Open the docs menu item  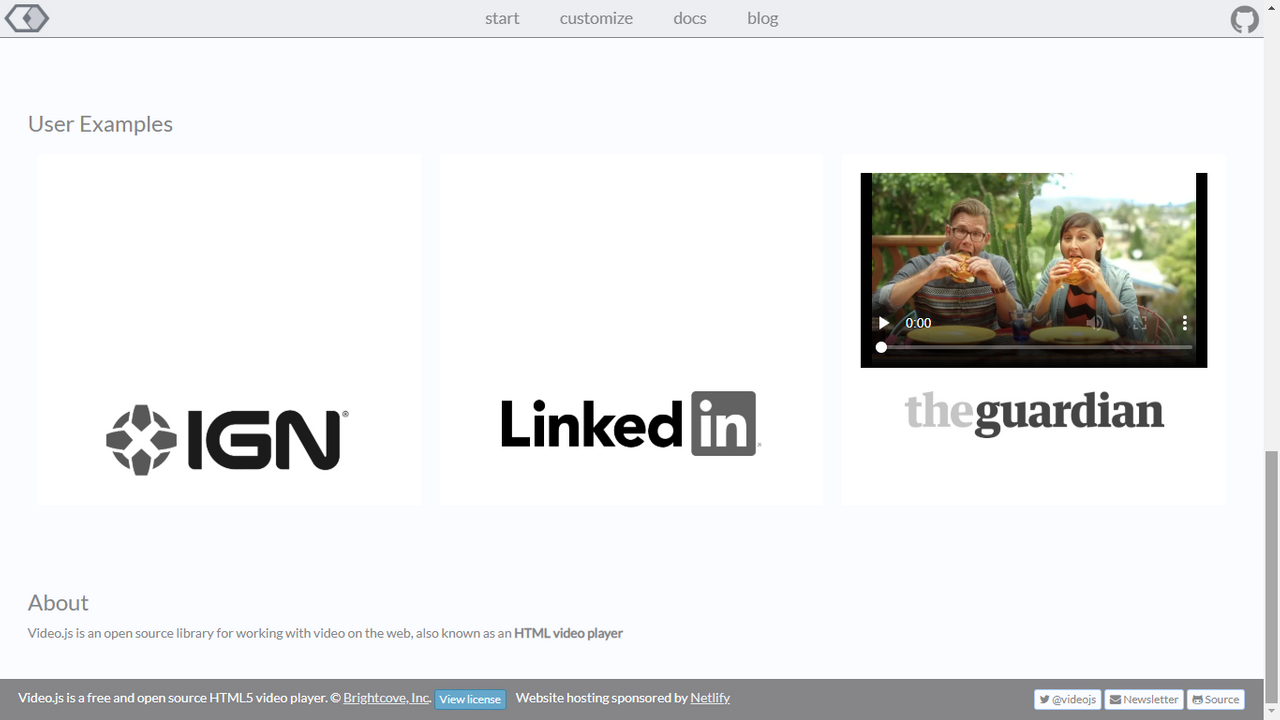(690, 18)
